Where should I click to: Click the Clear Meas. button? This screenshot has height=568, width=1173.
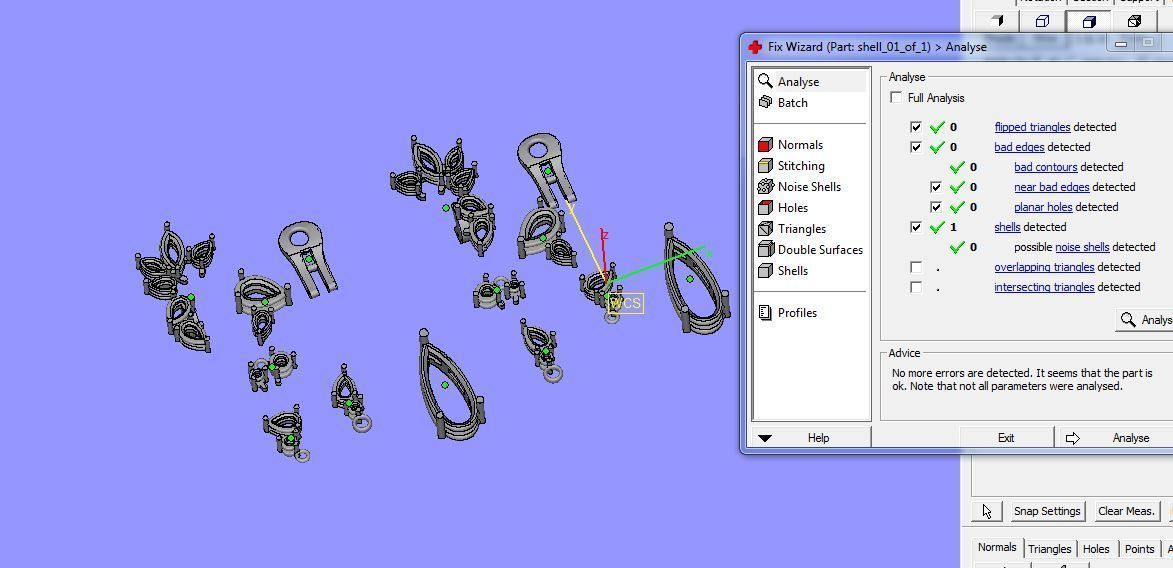tap(1126, 511)
